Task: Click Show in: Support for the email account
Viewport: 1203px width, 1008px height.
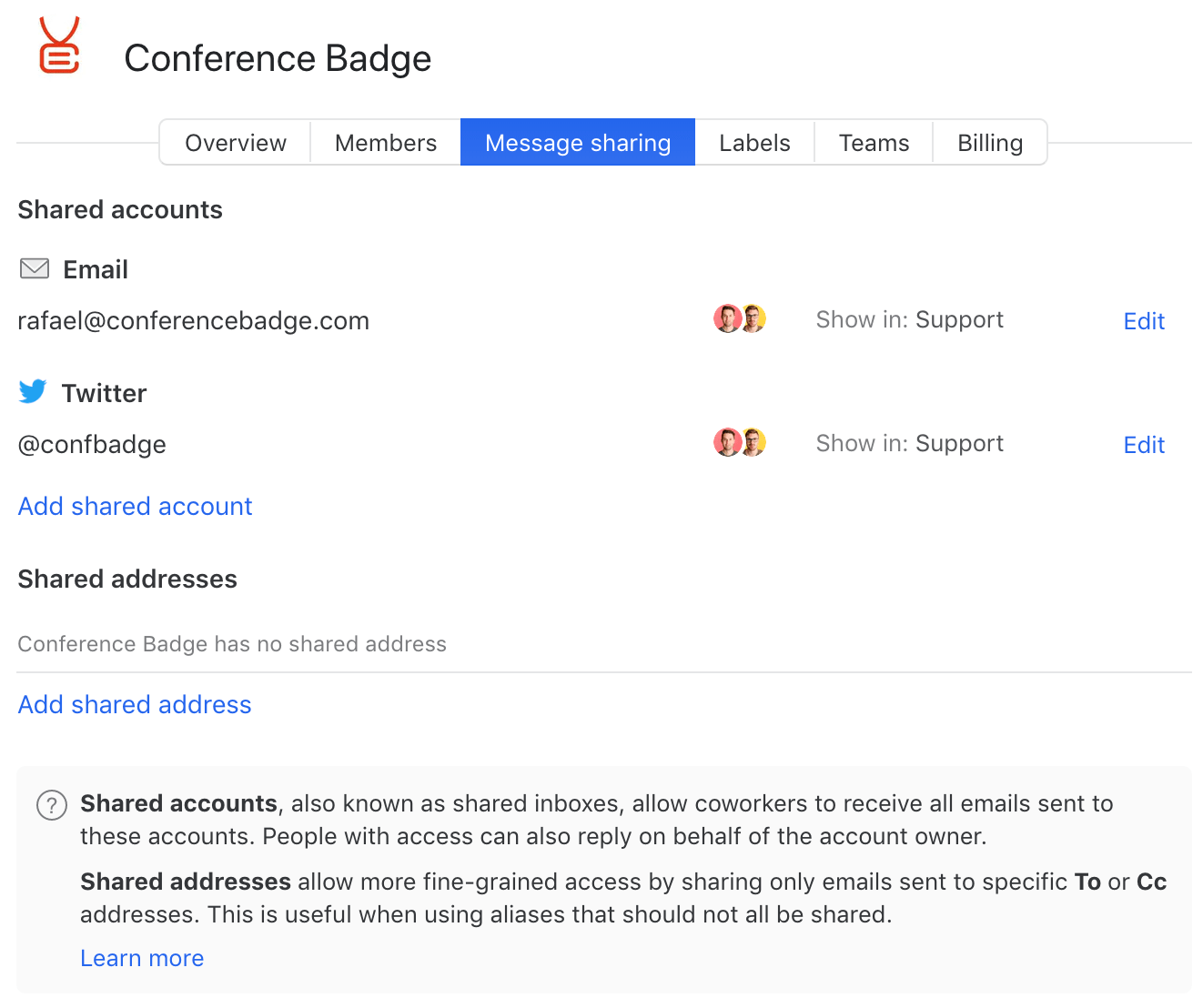Action: tap(909, 319)
